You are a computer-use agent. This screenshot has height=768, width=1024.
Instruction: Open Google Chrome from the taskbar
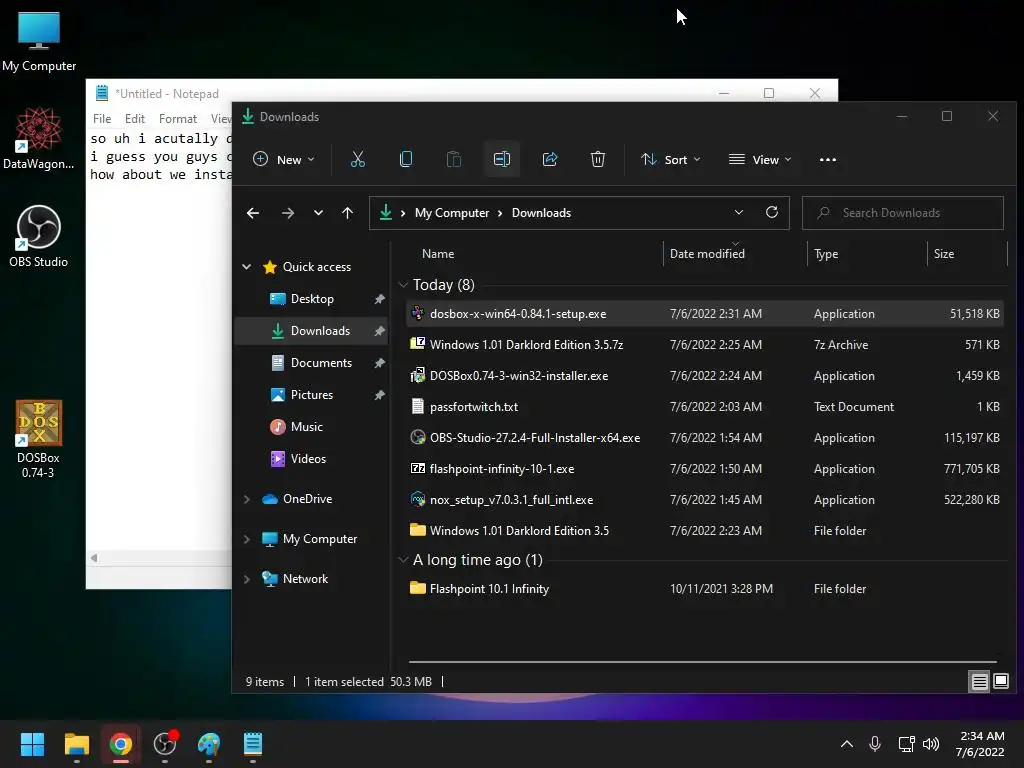click(x=121, y=744)
